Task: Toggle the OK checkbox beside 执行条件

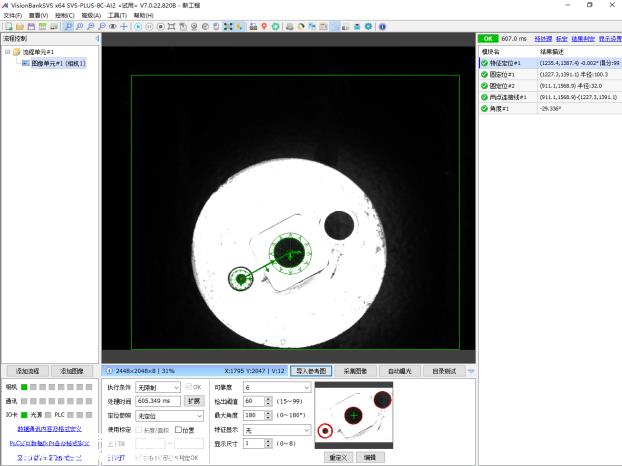Action: [188, 387]
